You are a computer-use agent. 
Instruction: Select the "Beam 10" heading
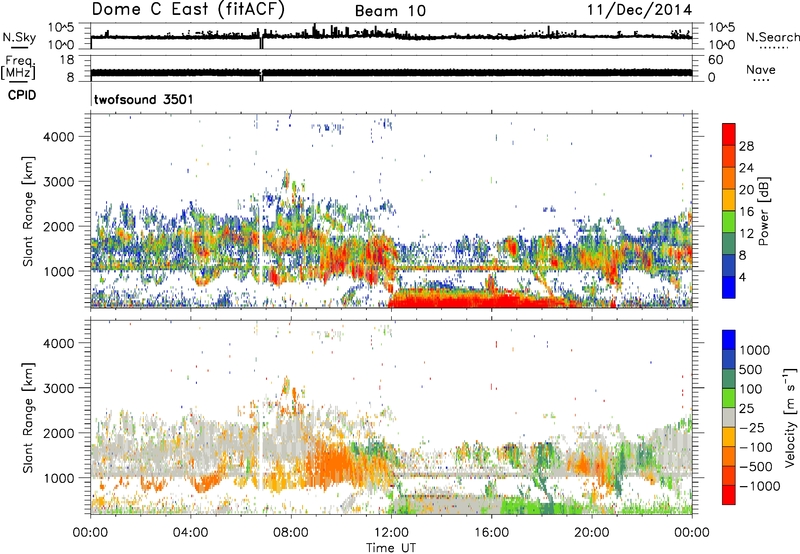390,11
